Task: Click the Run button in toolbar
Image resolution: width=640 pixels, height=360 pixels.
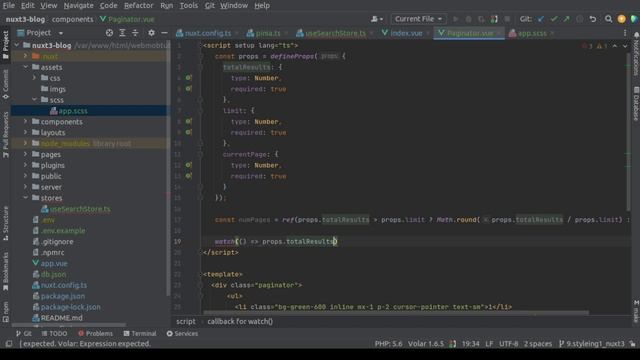Action: [x=456, y=19]
